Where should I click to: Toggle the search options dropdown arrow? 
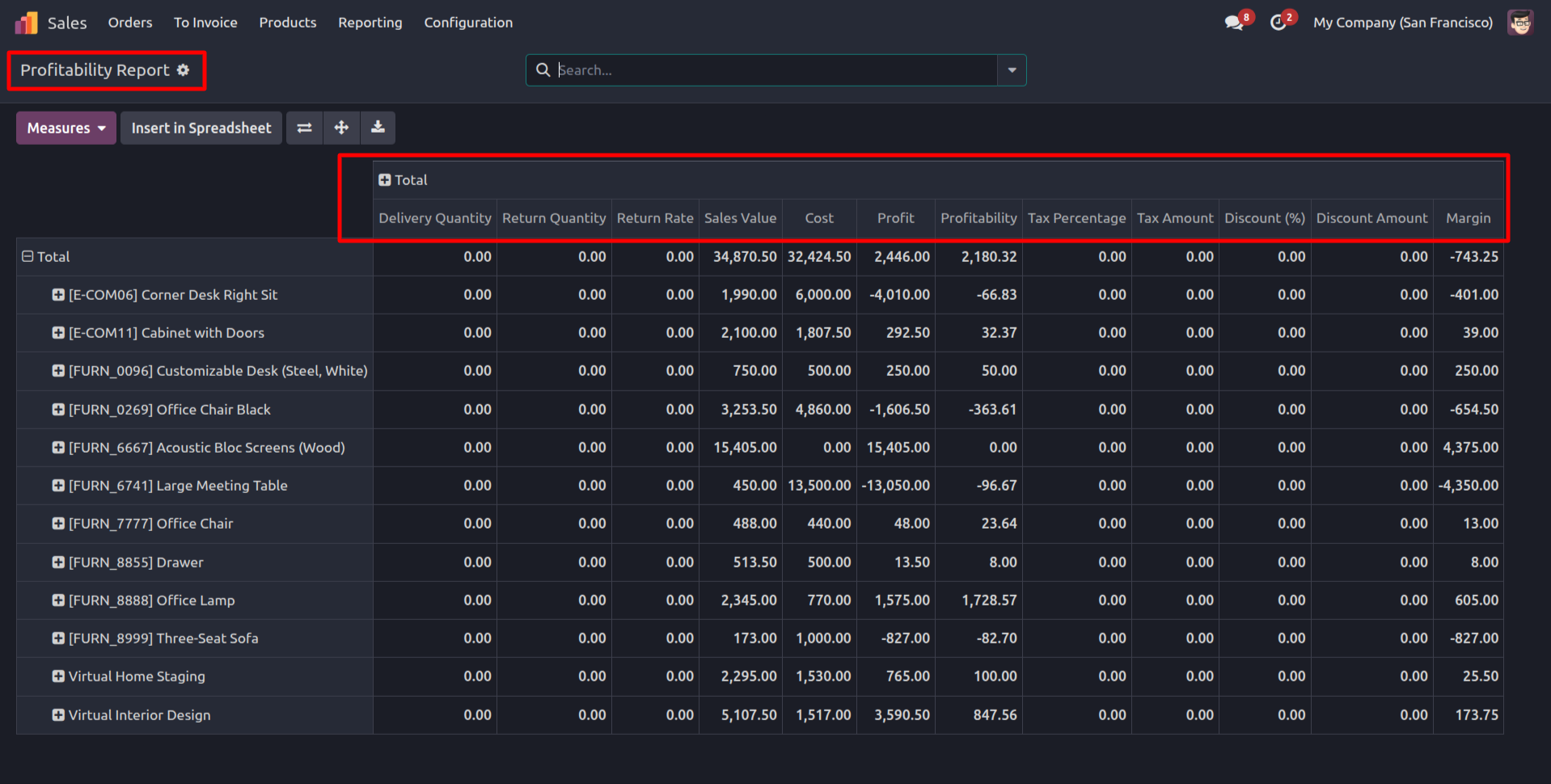[1012, 70]
